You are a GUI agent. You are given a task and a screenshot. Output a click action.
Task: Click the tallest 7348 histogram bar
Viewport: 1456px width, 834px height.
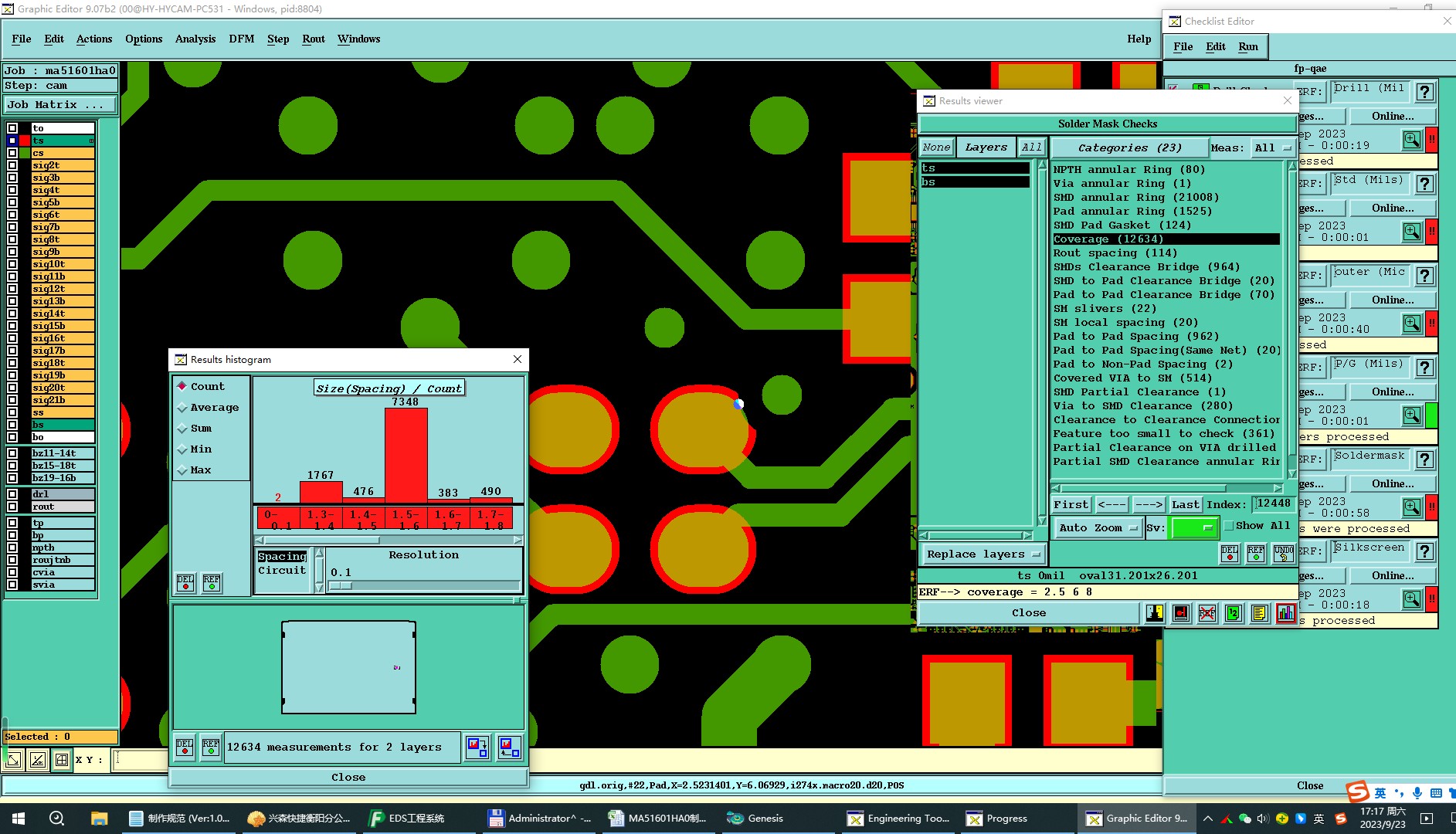pyautogui.click(x=406, y=456)
